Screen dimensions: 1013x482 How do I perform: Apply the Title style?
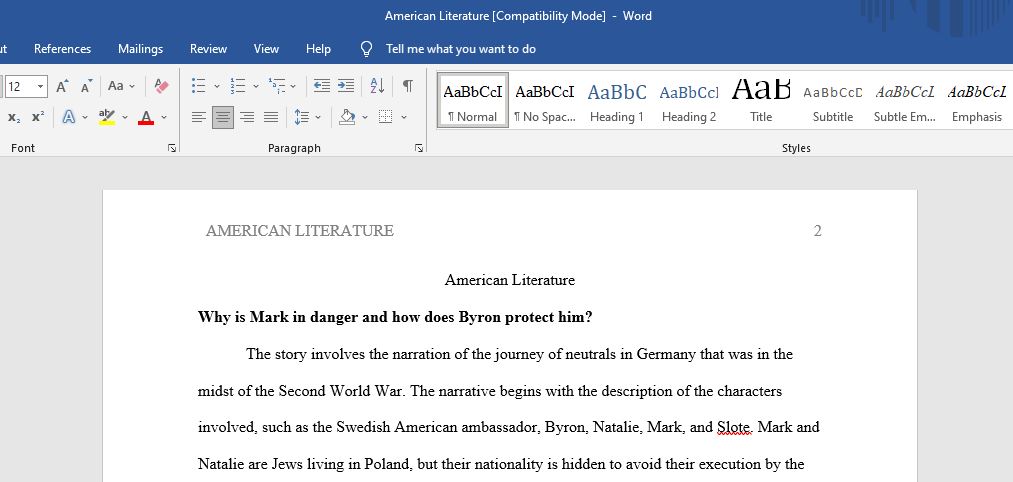click(x=761, y=100)
